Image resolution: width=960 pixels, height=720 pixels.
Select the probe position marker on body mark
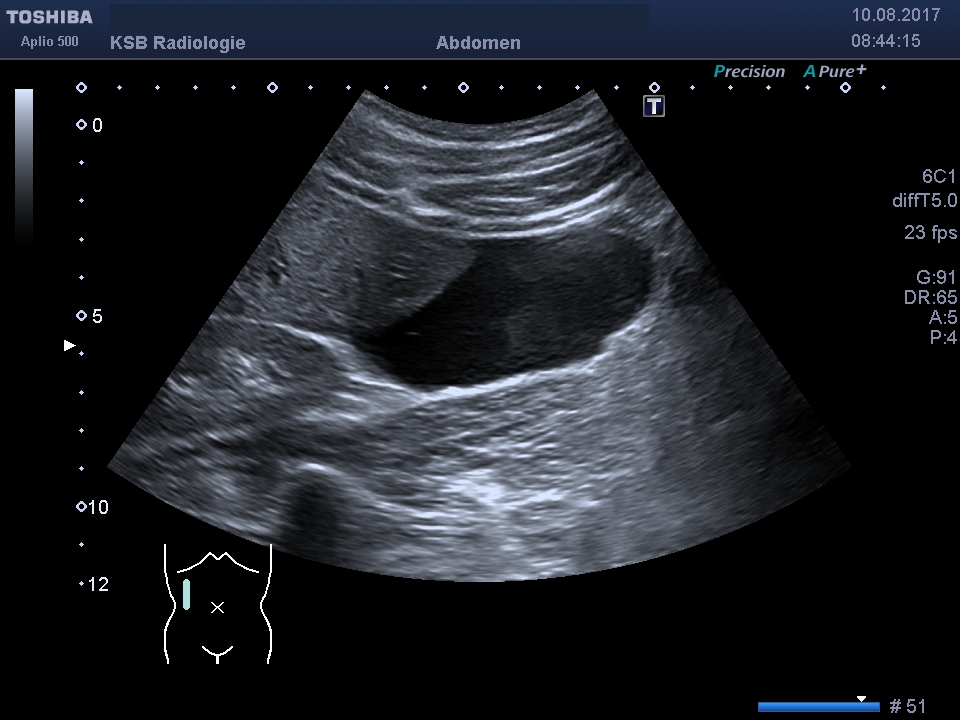point(186,594)
